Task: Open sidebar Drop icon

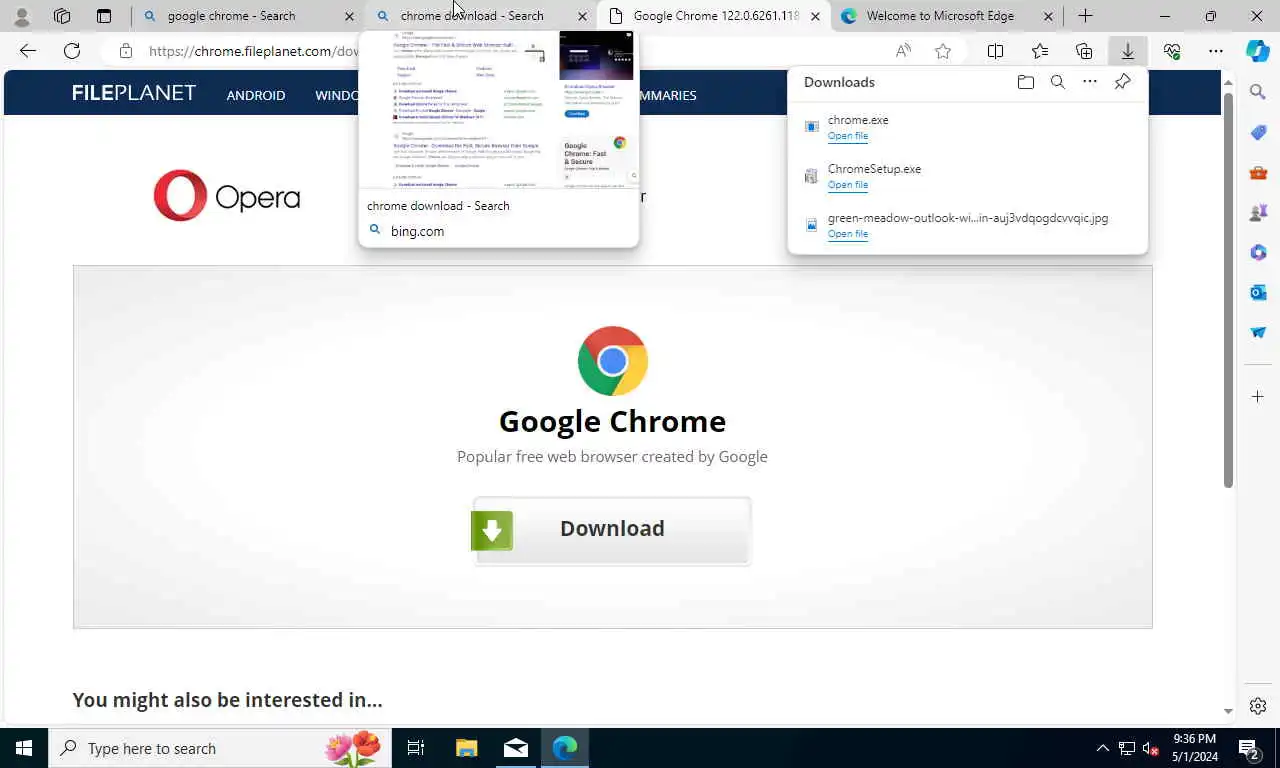Action: click(x=1258, y=333)
